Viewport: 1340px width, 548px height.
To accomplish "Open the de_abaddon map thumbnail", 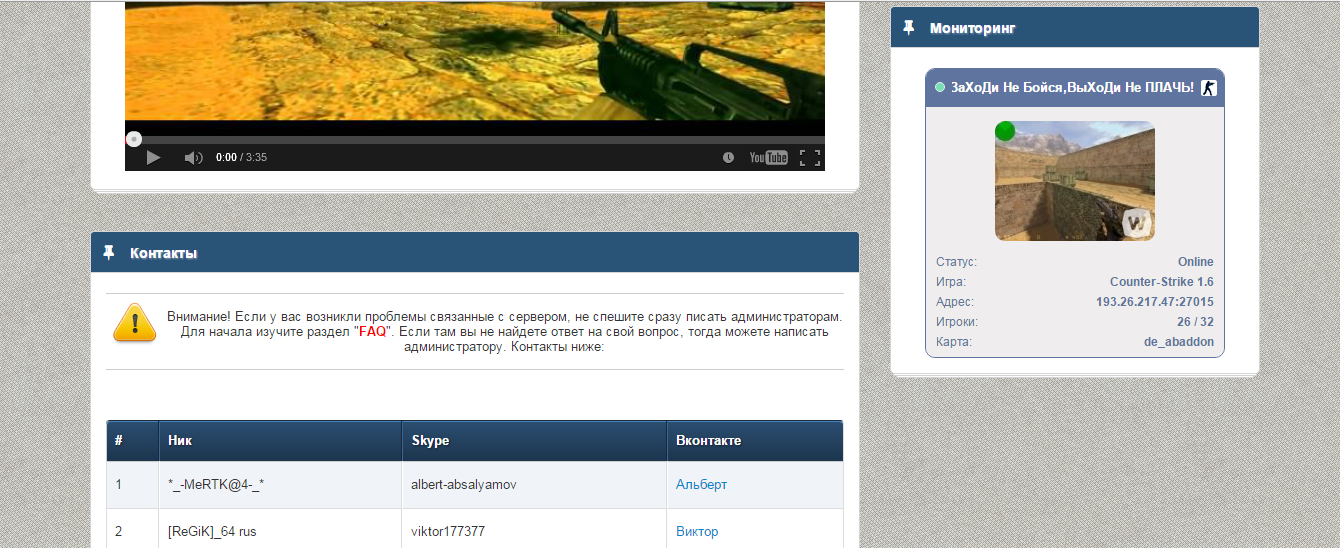I will 1075,181.
